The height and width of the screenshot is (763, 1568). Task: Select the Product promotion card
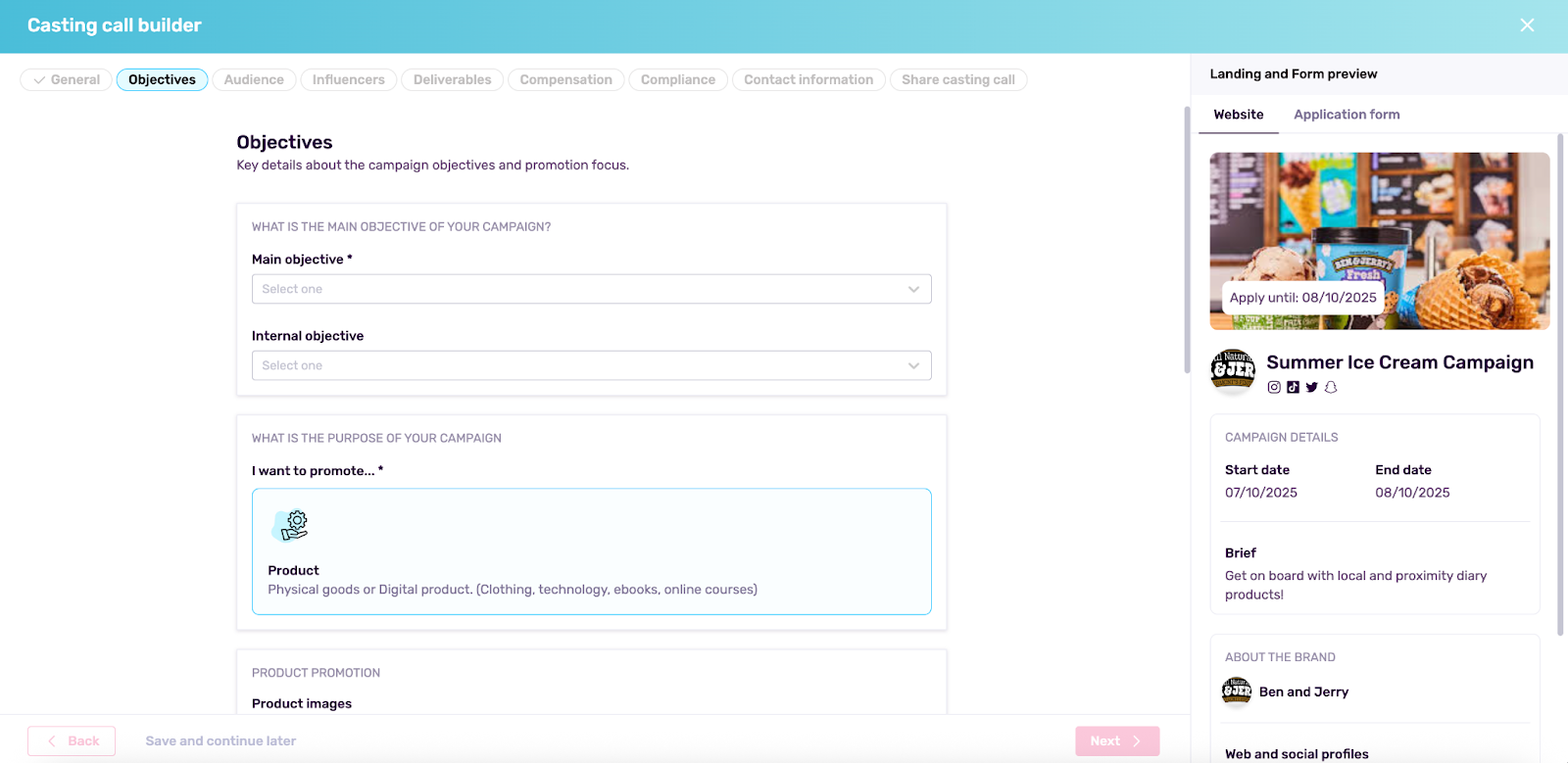click(592, 551)
